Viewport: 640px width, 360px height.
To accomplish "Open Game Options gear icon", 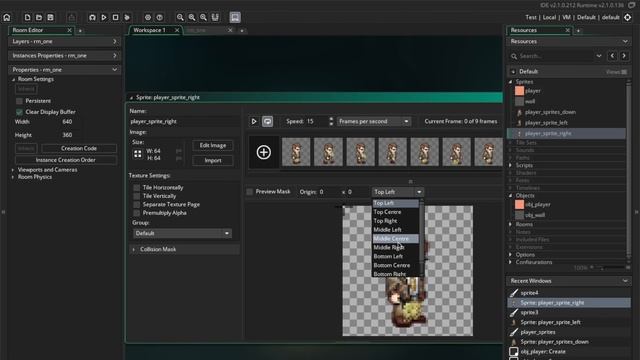I will 148,18.
